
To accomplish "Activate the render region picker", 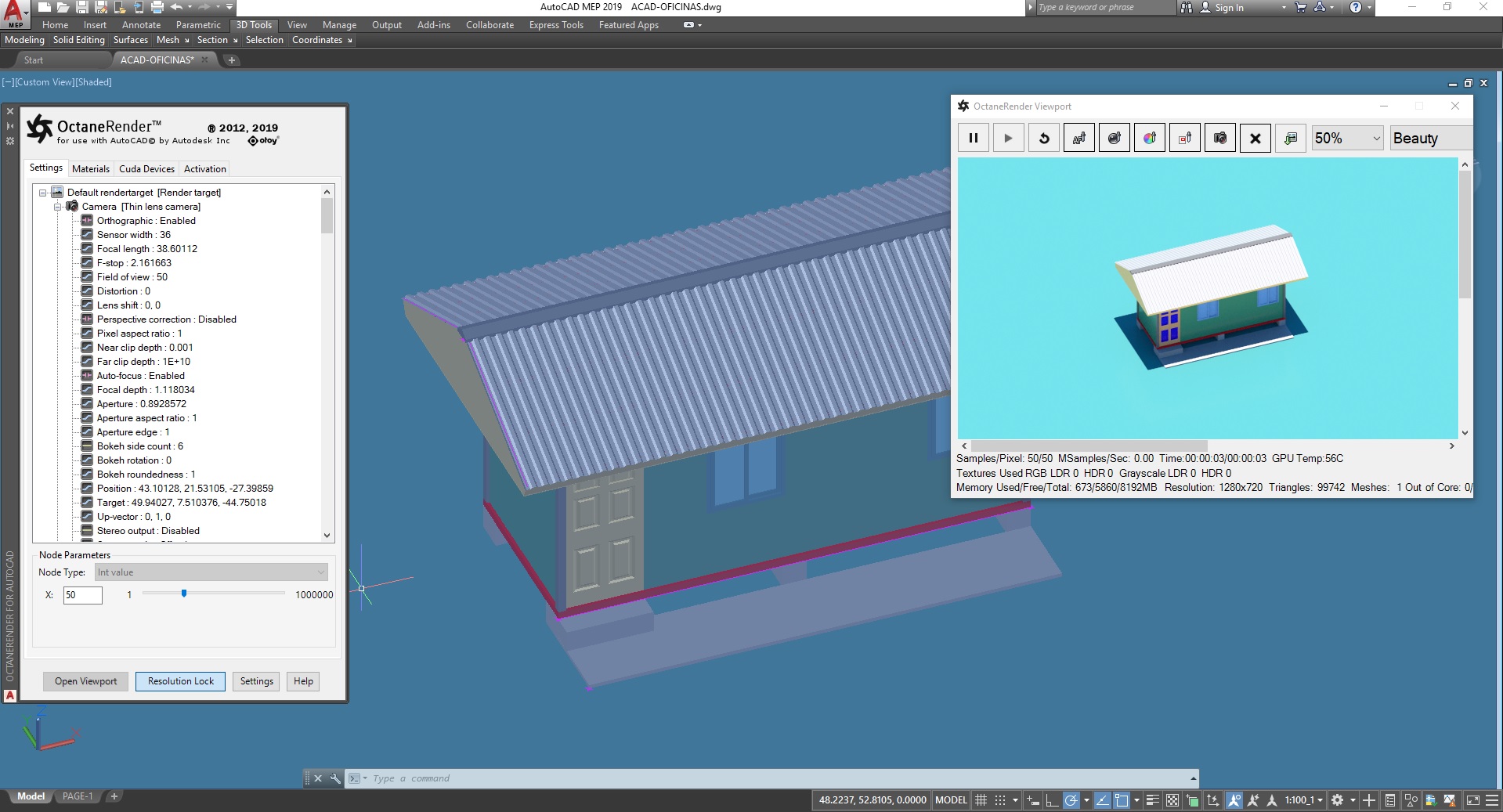I will tap(1184, 139).
